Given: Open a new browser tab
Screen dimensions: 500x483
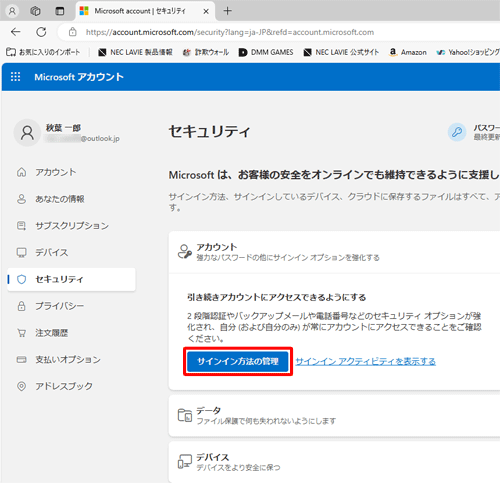Looking at the screenshot, I should 228,11.
